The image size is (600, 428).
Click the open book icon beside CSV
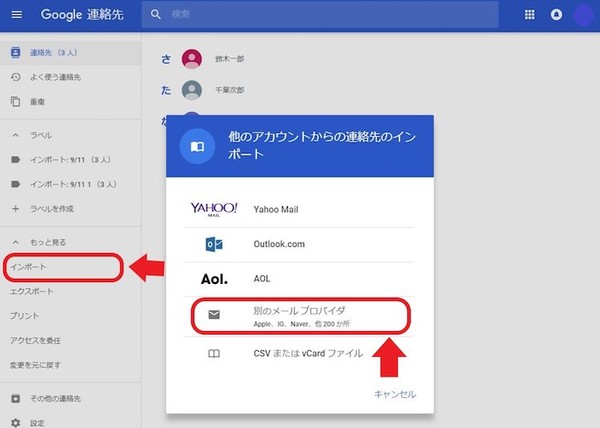214,353
